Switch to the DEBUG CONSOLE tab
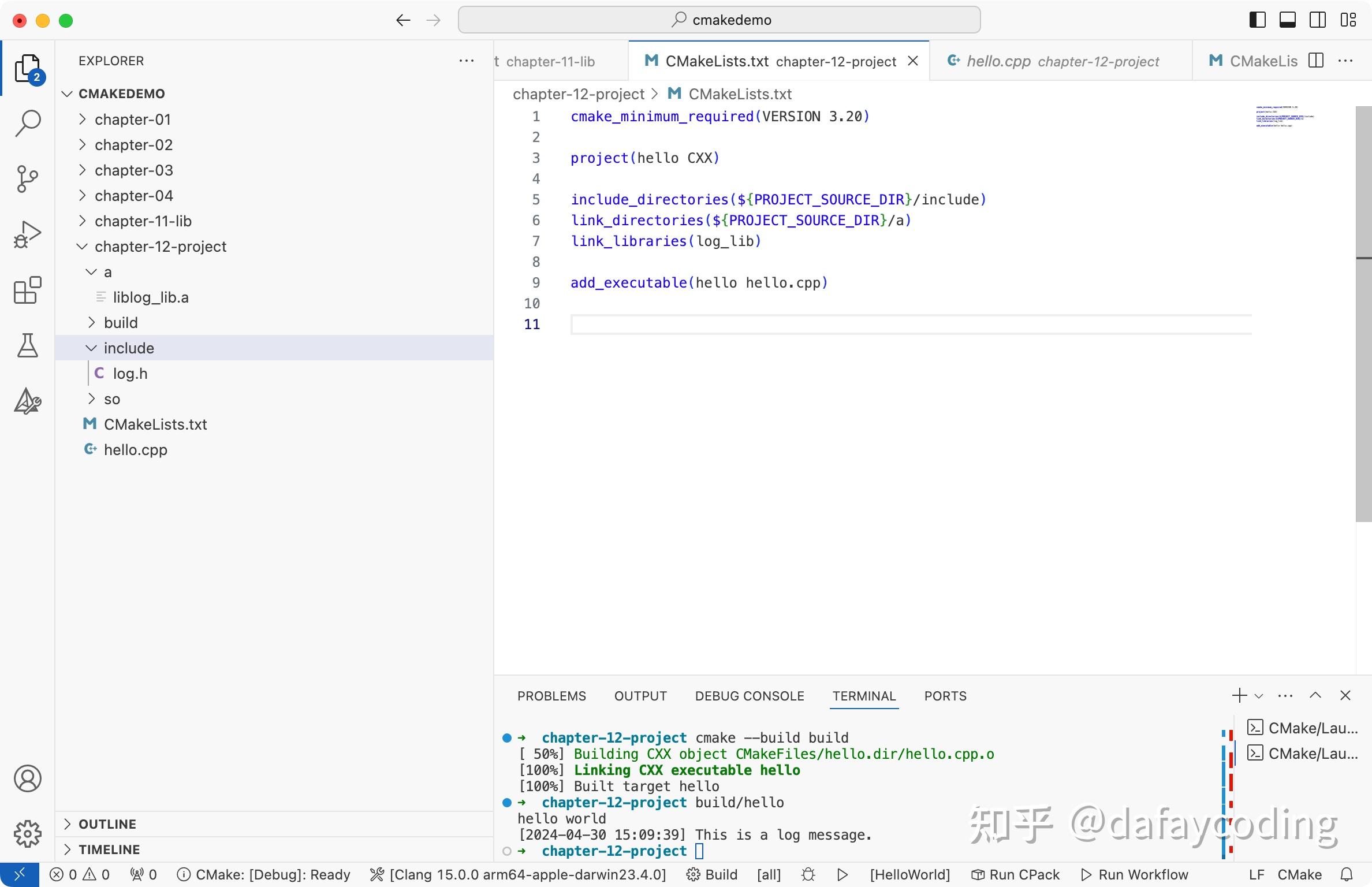This screenshot has width=1372, height=887. click(x=749, y=696)
